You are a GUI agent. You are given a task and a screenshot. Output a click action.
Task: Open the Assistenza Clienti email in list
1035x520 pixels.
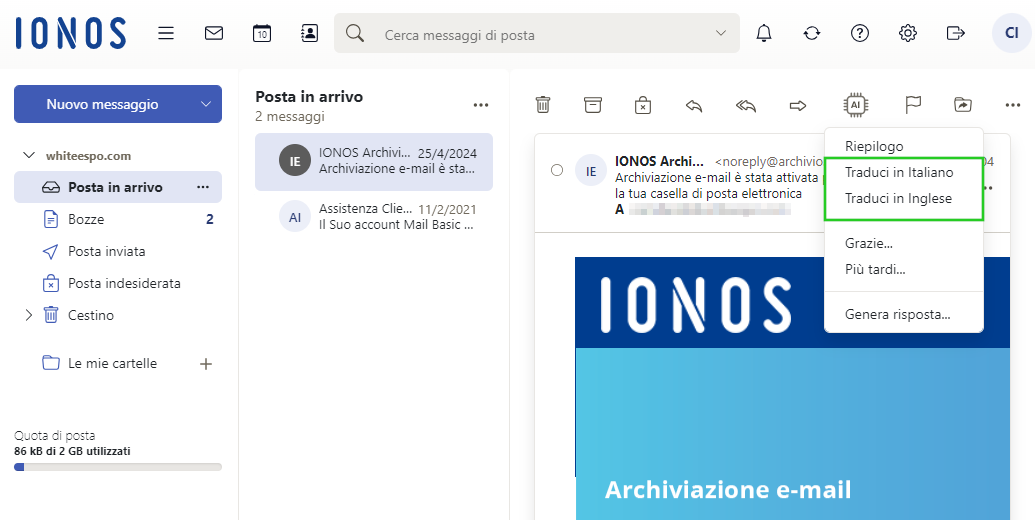pos(374,217)
